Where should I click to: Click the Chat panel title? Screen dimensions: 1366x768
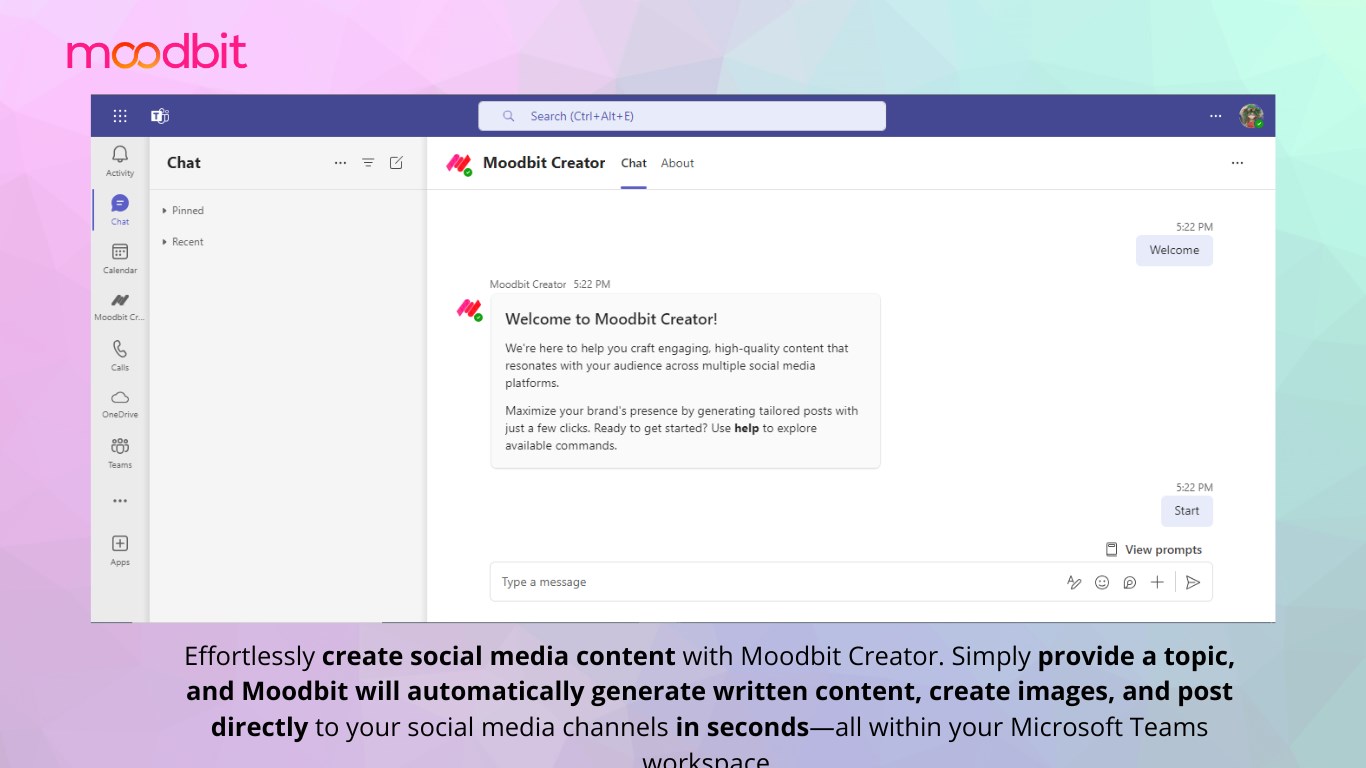click(x=184, y=163)
